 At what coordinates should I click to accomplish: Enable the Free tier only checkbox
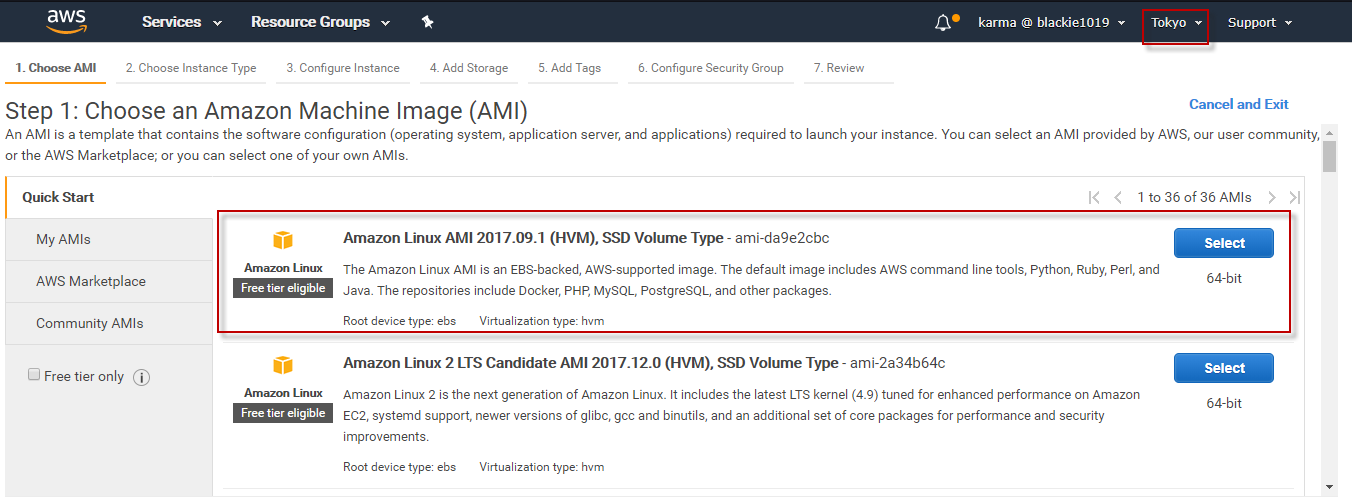34,375
